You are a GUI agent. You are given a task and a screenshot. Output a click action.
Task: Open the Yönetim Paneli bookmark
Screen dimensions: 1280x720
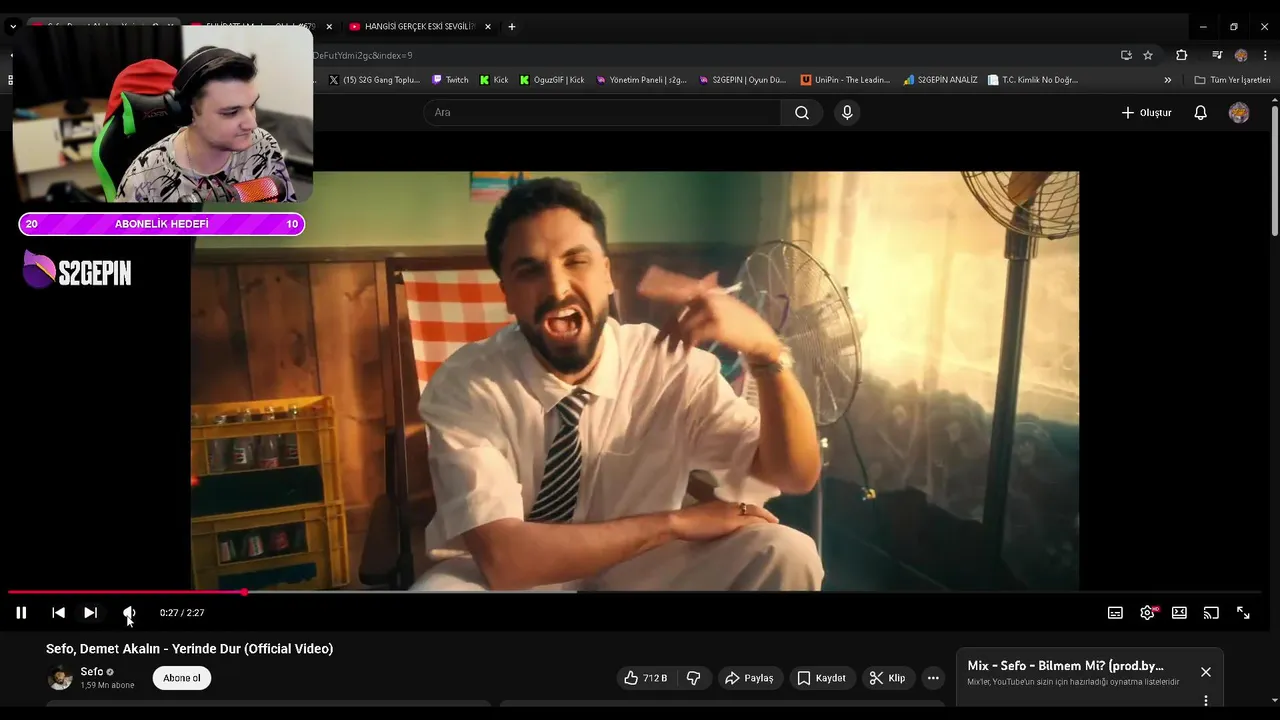pyautogui.click(x=641, y=80)
